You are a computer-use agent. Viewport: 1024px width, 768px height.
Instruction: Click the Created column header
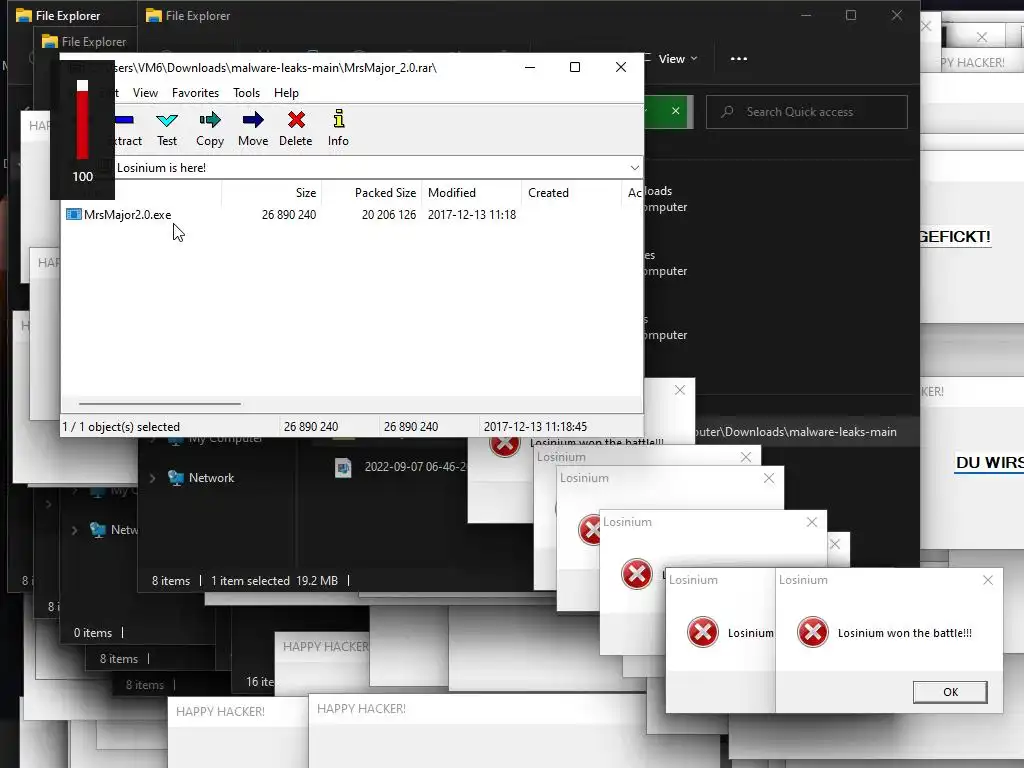[571, 193]
